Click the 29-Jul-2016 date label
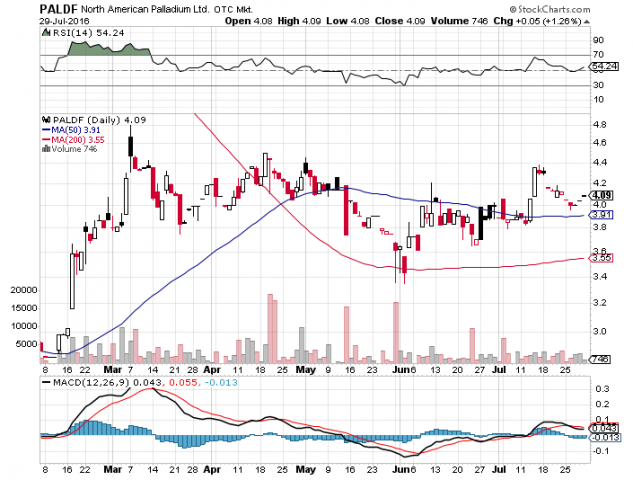The image size is (633, 480). point(64,21)
